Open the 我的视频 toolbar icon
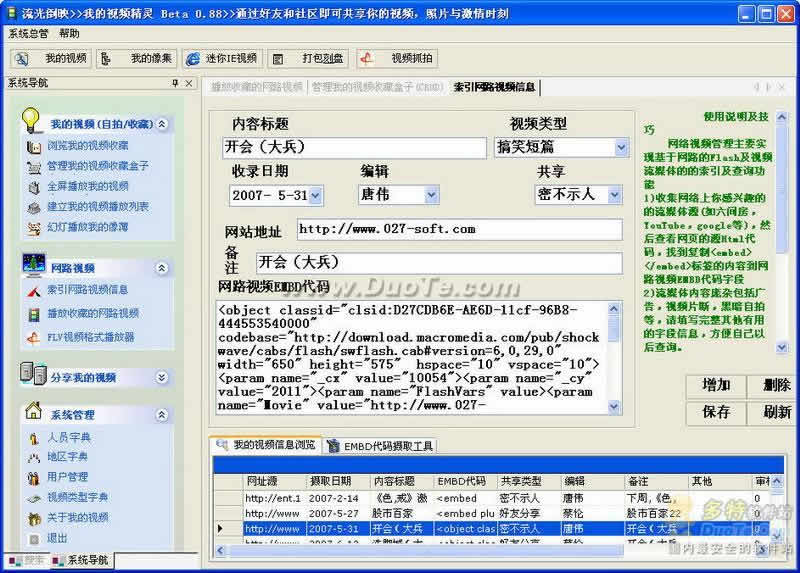The image size is (800, 573). (22, 59)
